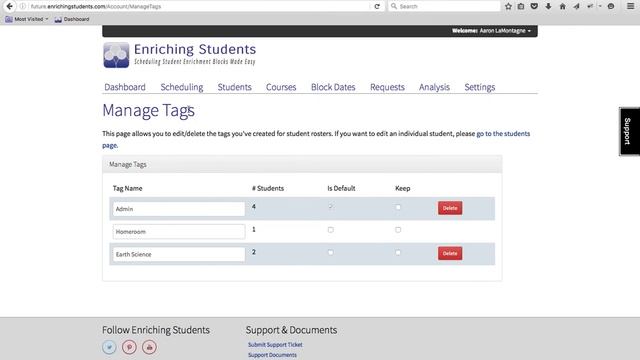Toggle Is Default checkbox for Earth Science
Image resolution: width=640 pixels, height=360 pixels.
(331, 253)
